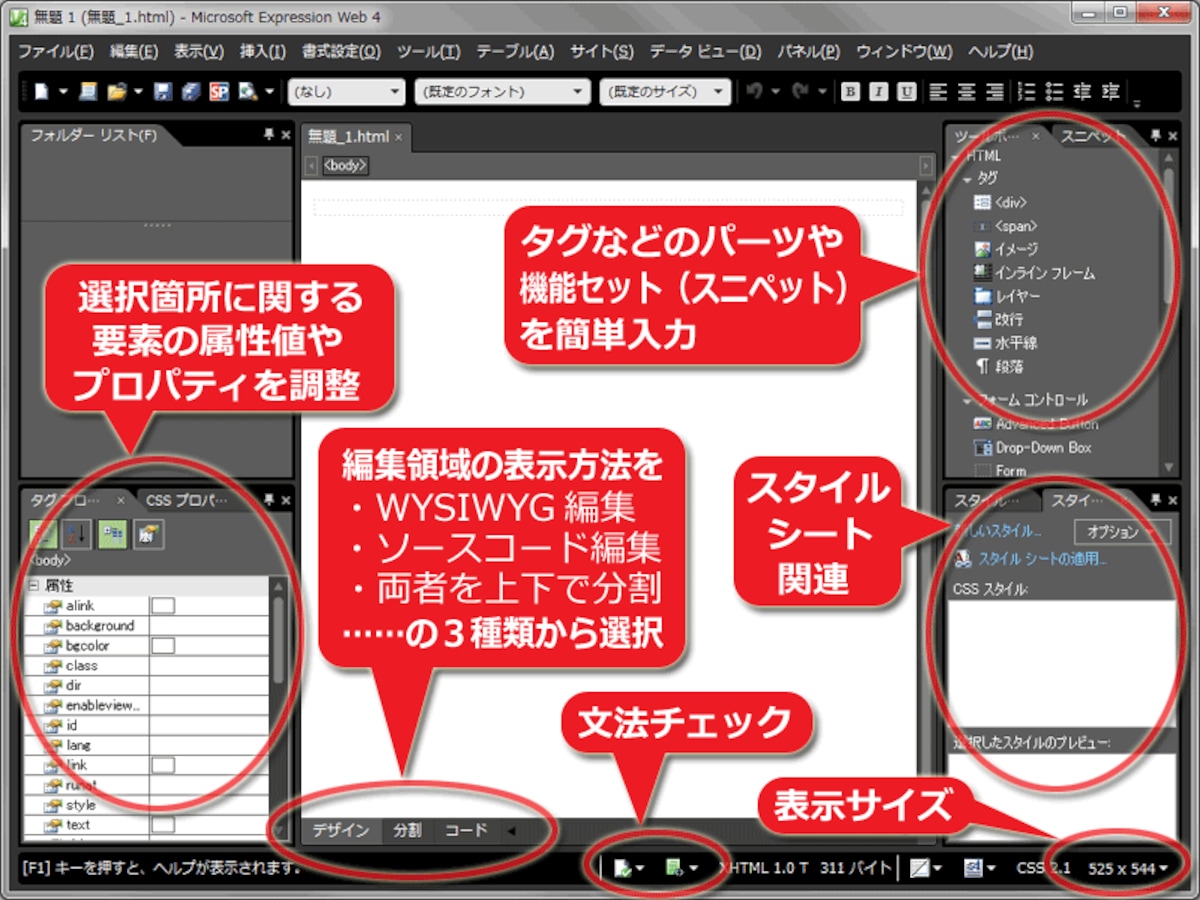Image resolution: width=1200 pixels, height=900 pixels.
Task: Open the ファイル(F) menu
Action: [55, 52]
